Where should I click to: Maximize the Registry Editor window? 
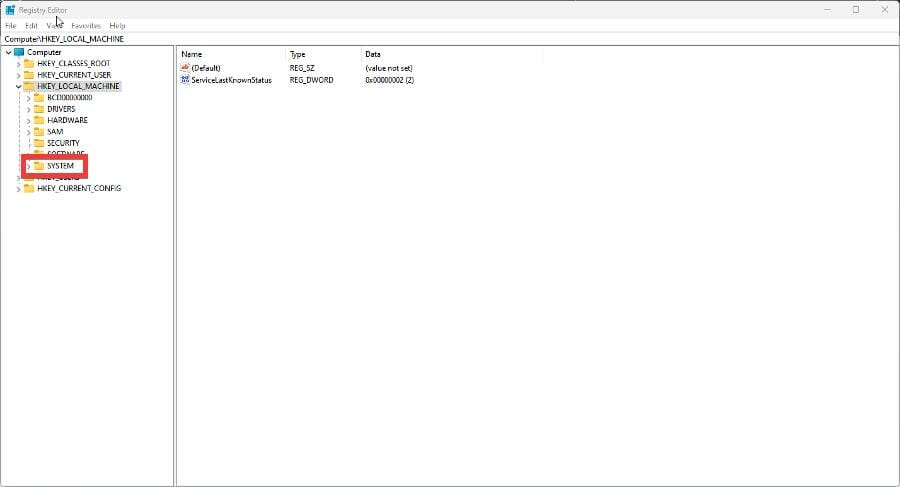(856, 10)
